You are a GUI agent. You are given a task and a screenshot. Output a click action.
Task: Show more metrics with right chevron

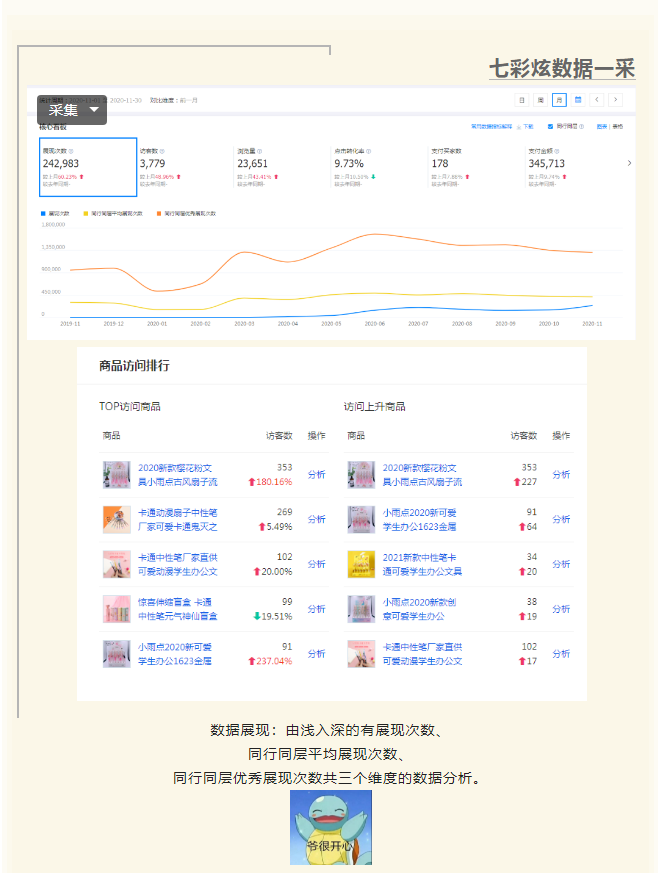[629, 162]
